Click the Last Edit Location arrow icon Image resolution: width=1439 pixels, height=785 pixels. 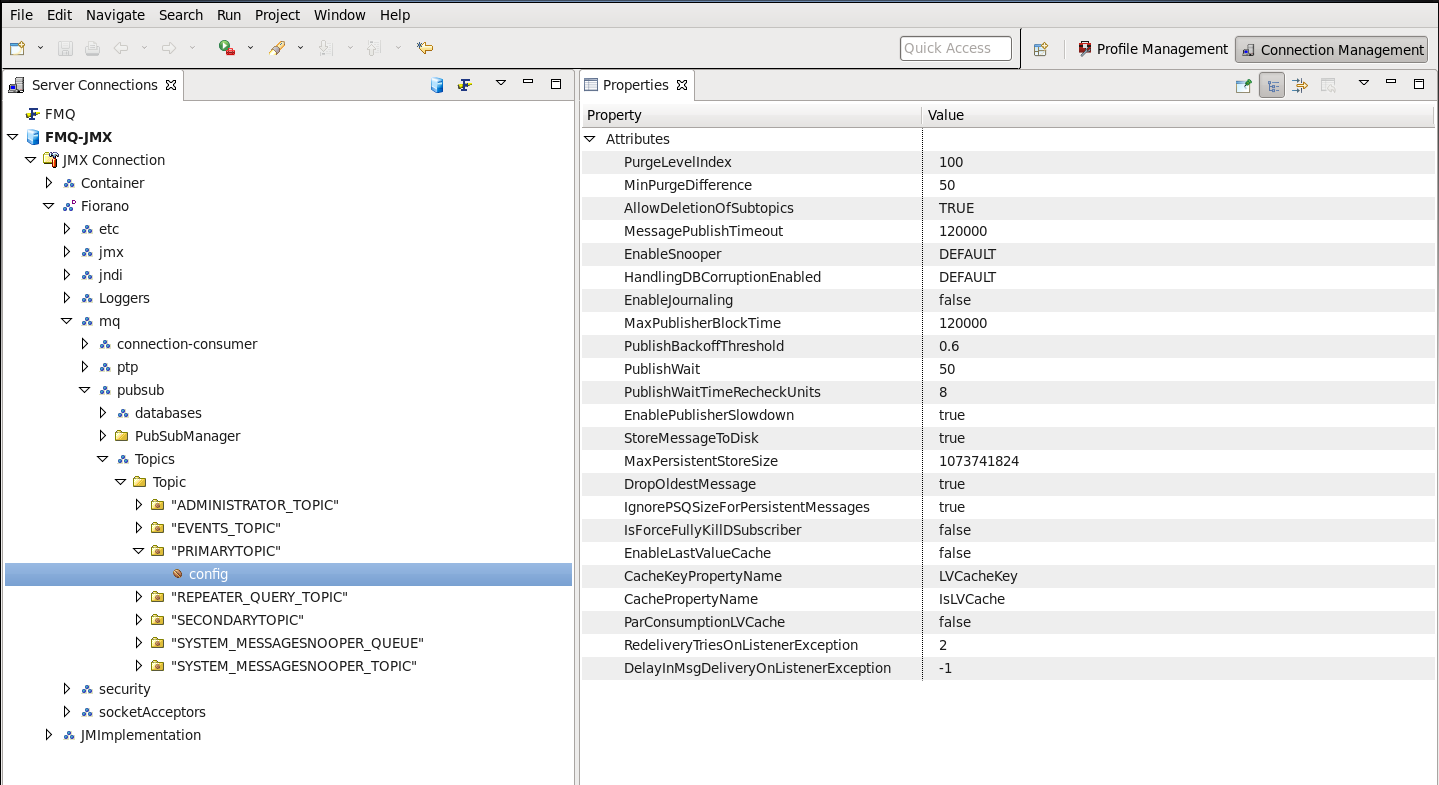pyautogui.click(x=425, y=48)
